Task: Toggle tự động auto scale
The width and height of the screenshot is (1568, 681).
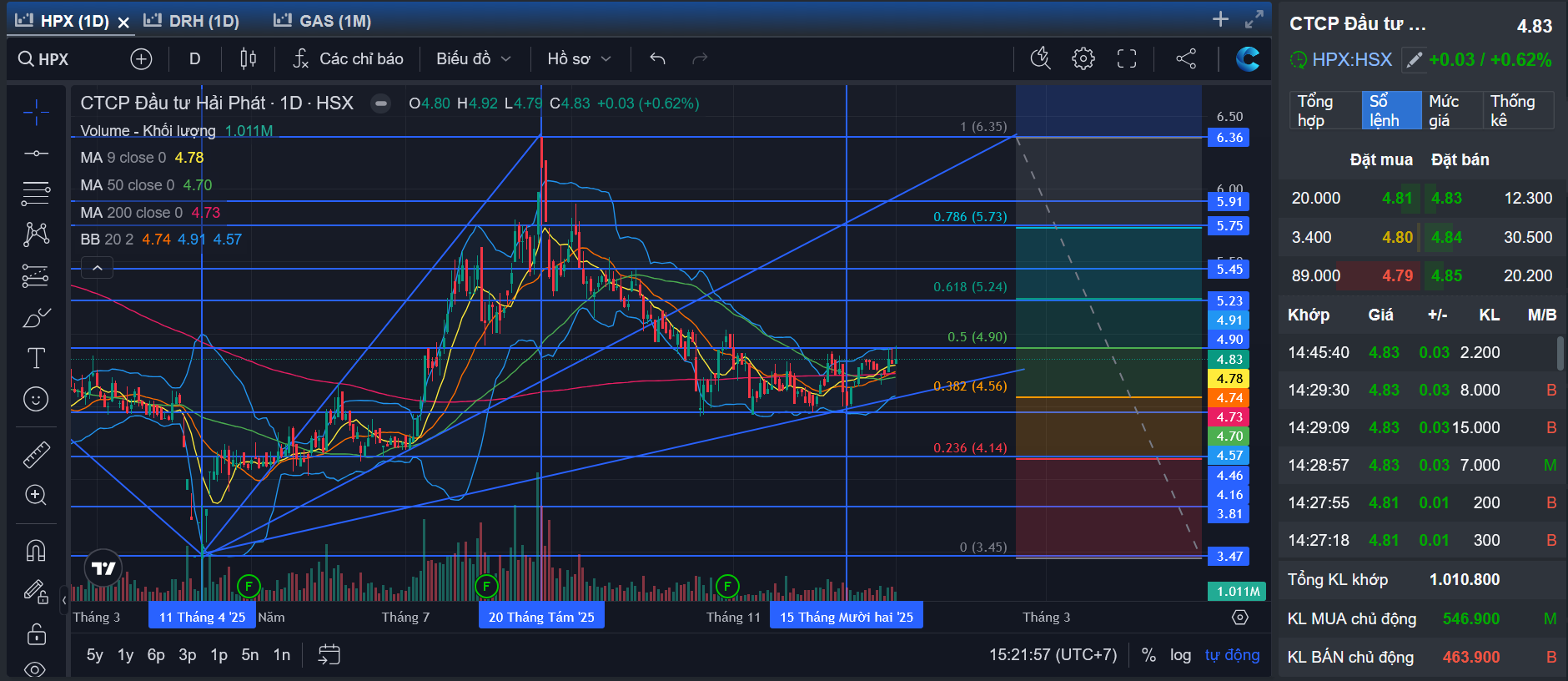Action: 1232,655
